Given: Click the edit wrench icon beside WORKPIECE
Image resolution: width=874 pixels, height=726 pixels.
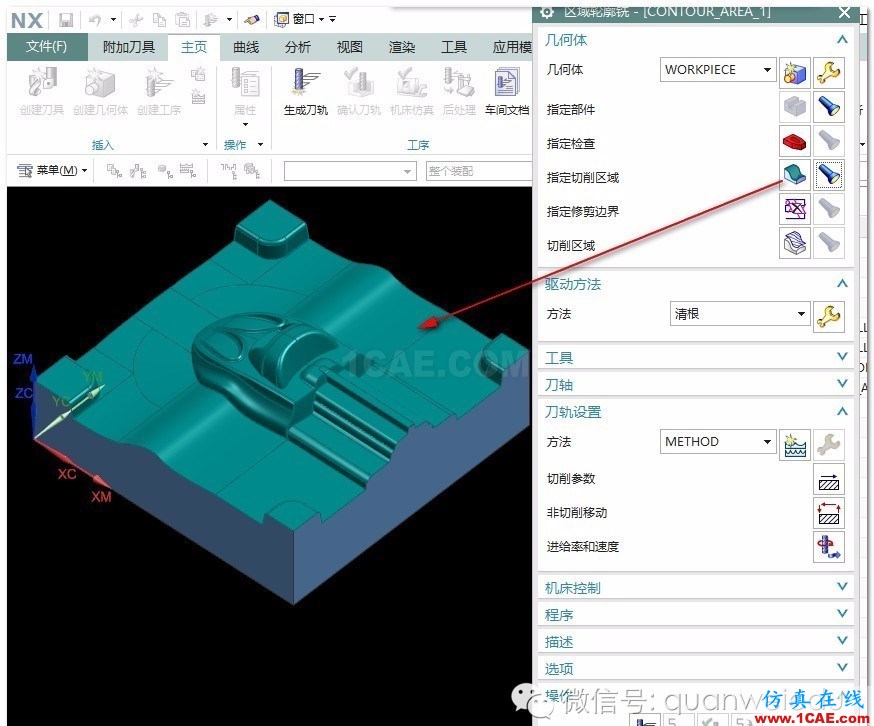Looking at the screenshot, I should click(x=829, y=72).
